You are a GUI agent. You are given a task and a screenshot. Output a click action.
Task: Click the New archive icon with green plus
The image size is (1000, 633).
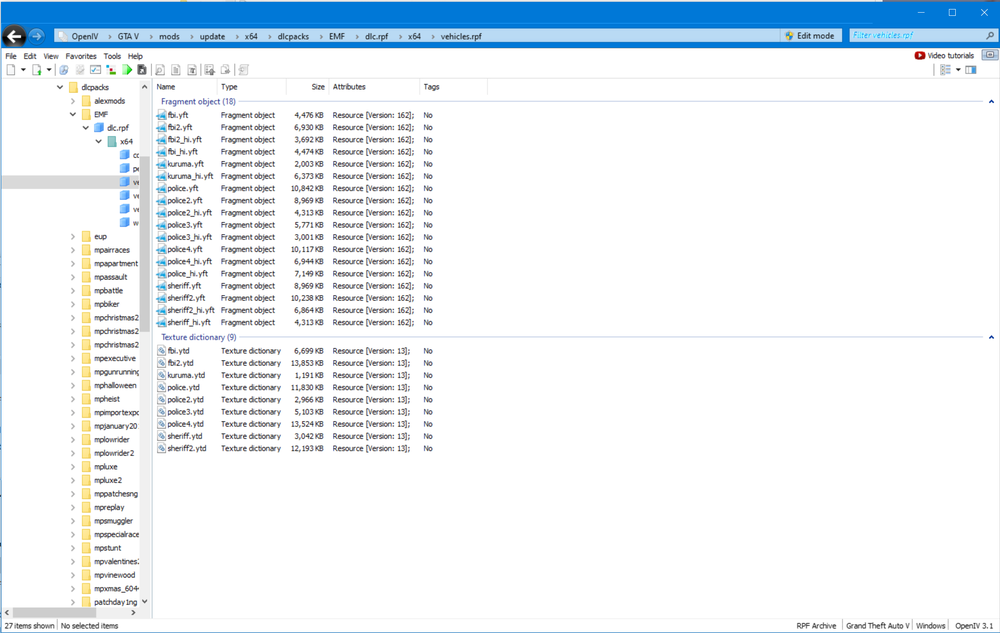[x=38, y=69]
